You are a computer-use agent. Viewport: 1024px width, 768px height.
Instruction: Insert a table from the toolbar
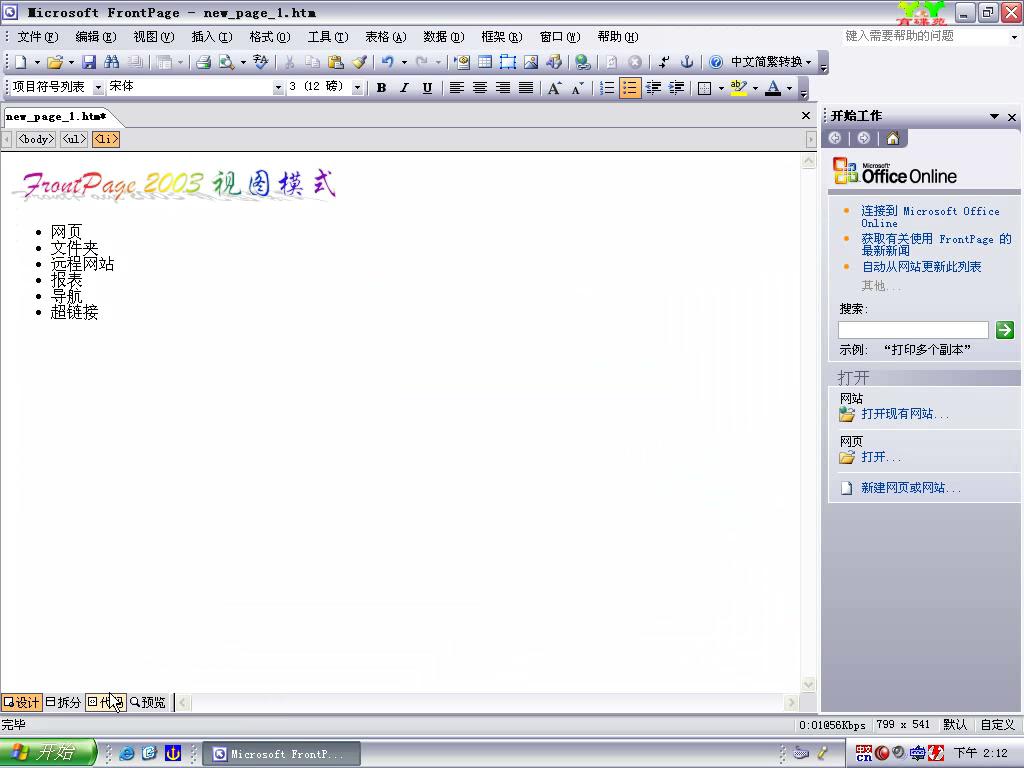[x=485, y=62]
